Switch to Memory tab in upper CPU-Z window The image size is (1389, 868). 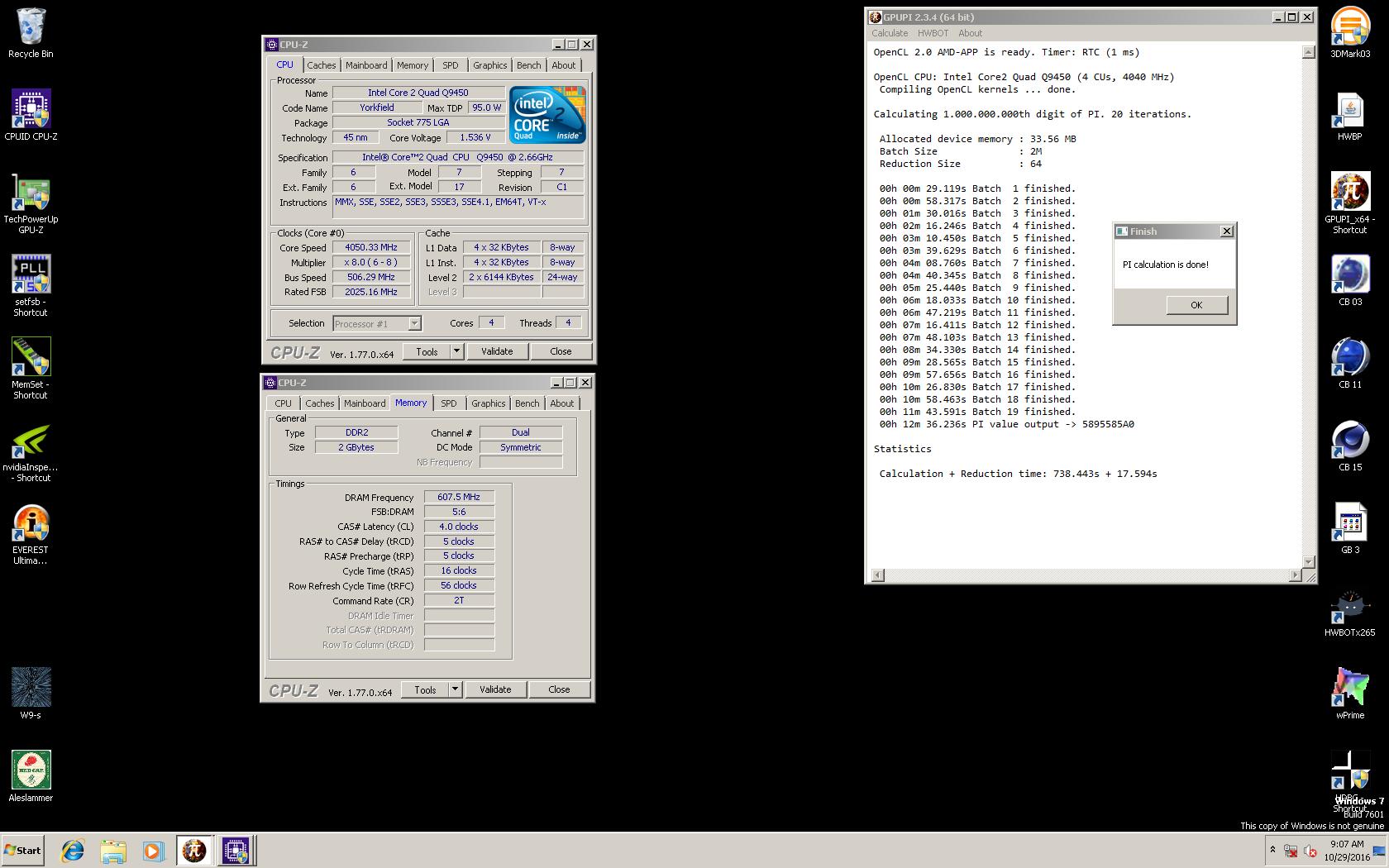pyautogui.click(x=413, y=65)
